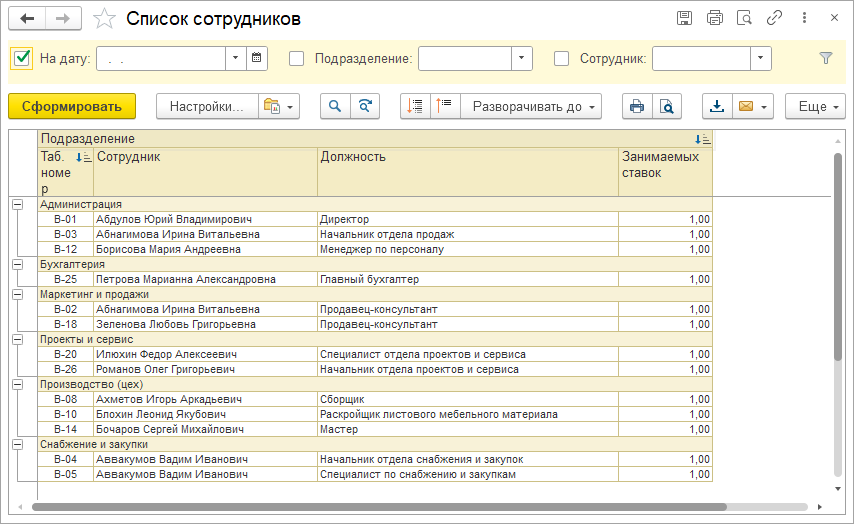Open print preview from the toolbar
The height and width of the screenshot is (524, 854).
tap(667, 106)
